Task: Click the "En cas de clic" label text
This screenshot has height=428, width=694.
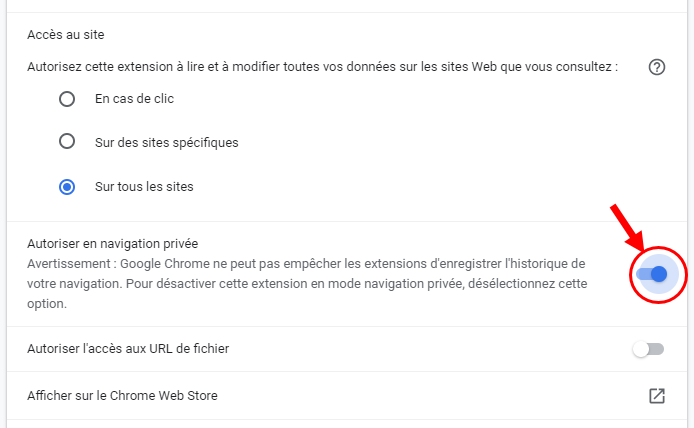Action: 135,99
